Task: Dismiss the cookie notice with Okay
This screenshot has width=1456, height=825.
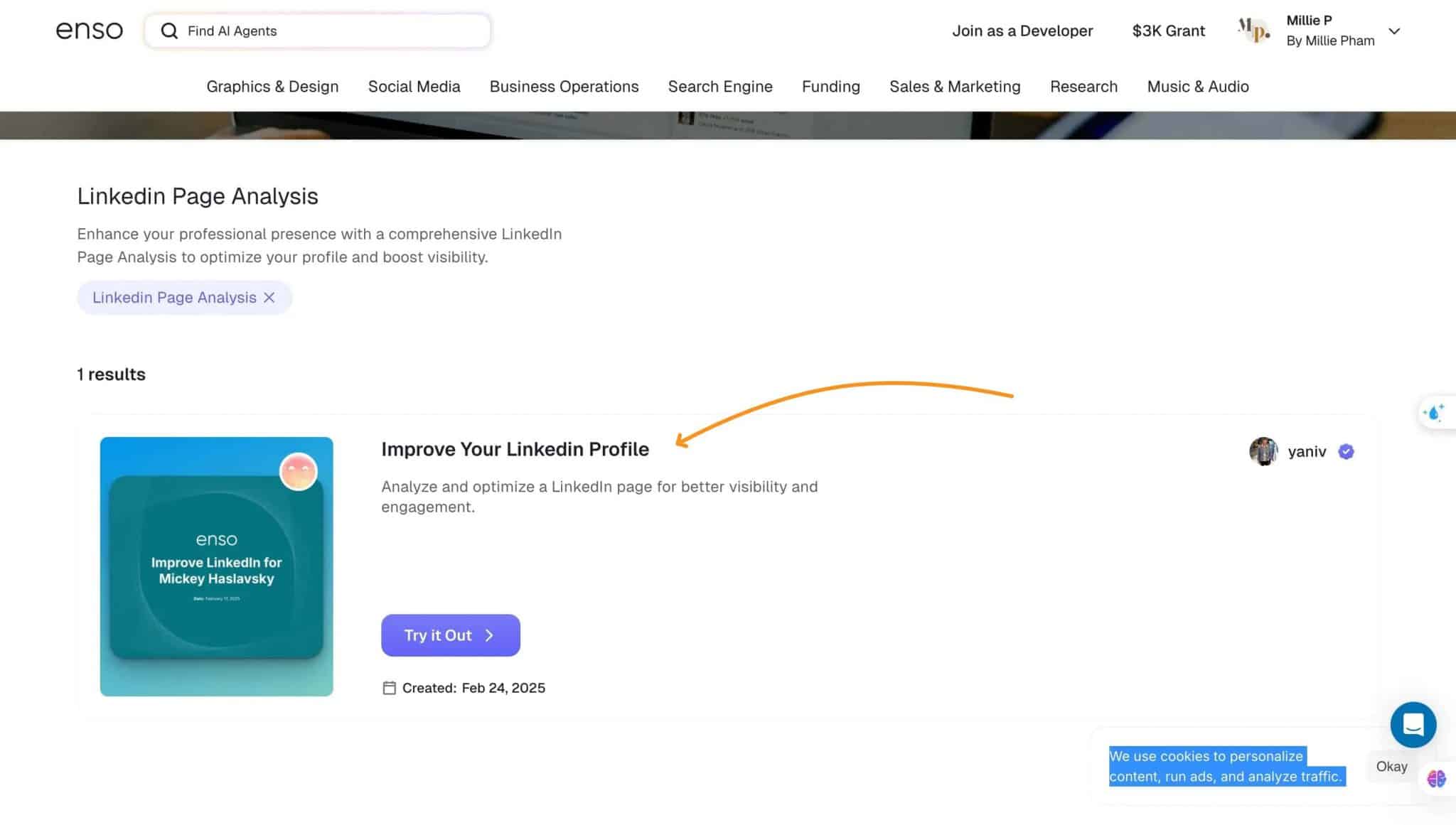Action: [1391, 766]
